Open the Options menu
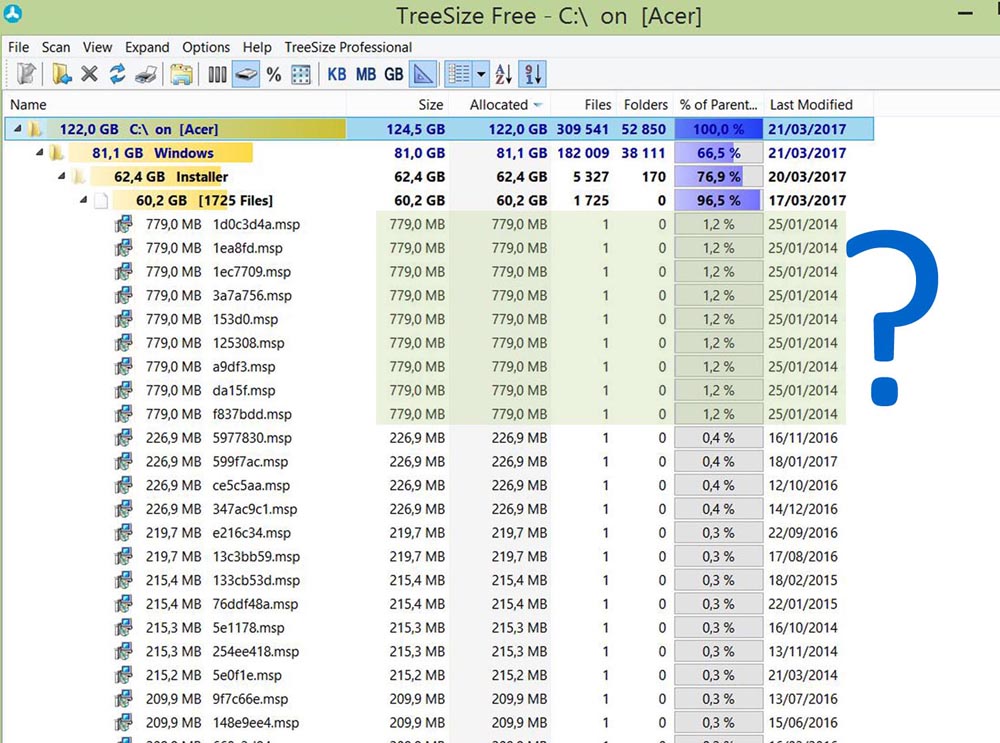 click(x=206, y=47)
